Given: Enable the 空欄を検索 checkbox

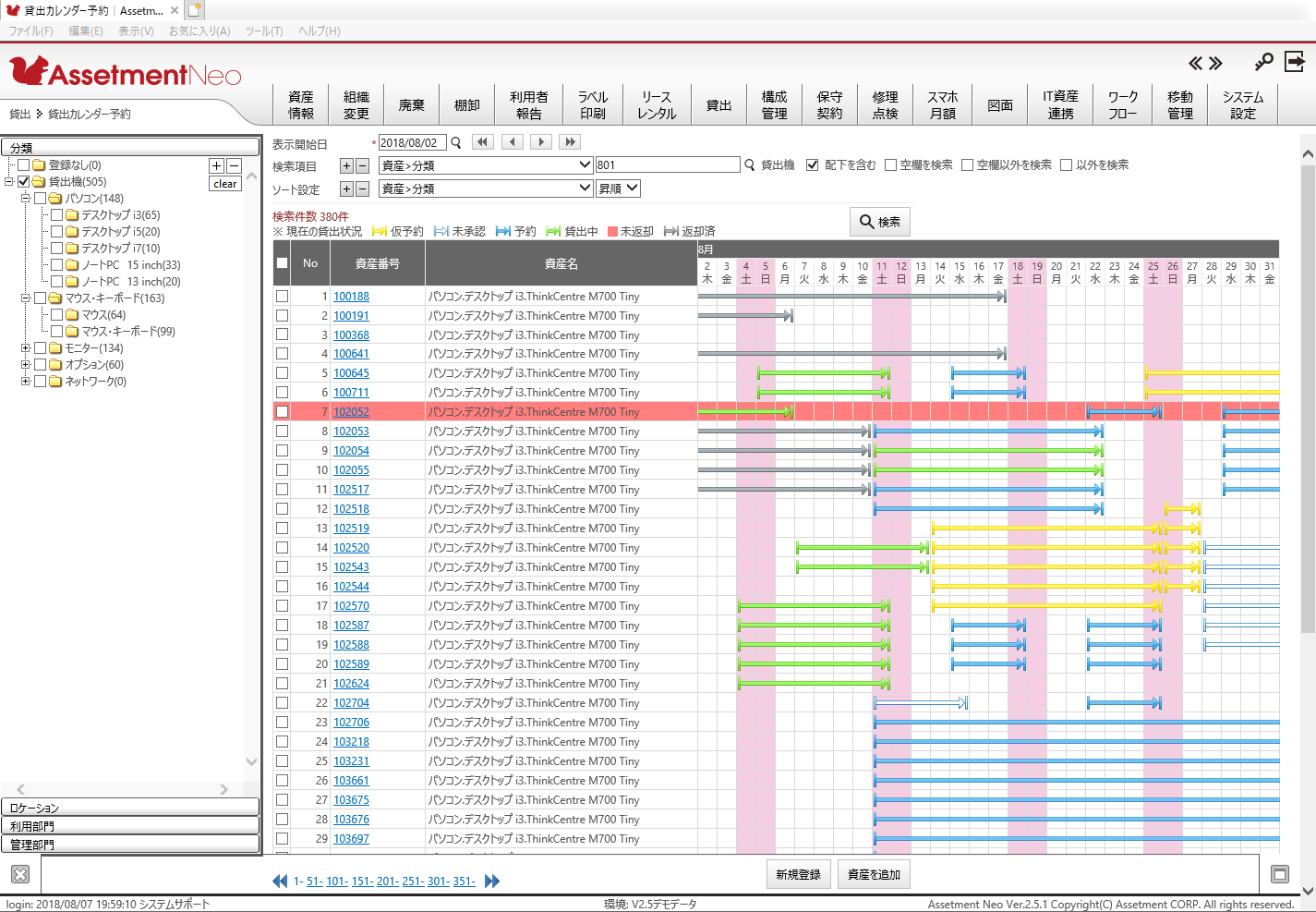Looking at the screenshot, I should tap(891, 165).
